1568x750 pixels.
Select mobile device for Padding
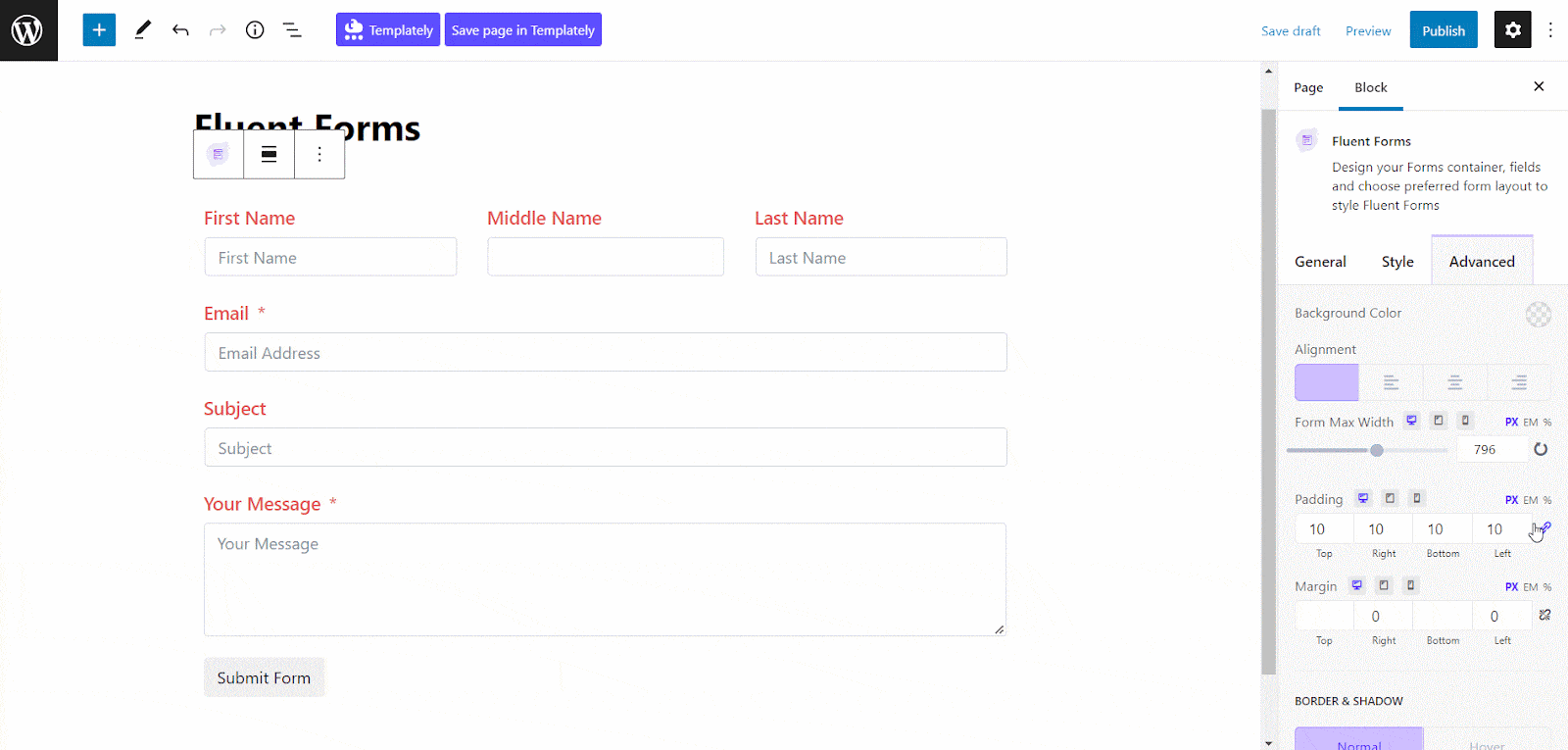click(x=1416, y=498)
